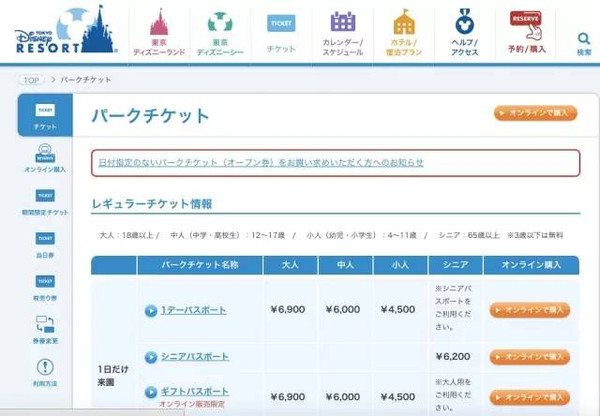Open the 東京ディズニーシー green globe icon

(x=220, y=22)
